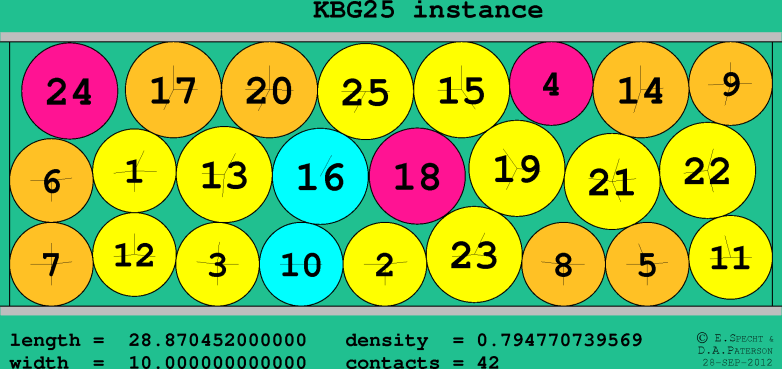Click yellow circle number 3
Image resolution: width=782 pixels, height=369 pixels.
click(218, 264)
